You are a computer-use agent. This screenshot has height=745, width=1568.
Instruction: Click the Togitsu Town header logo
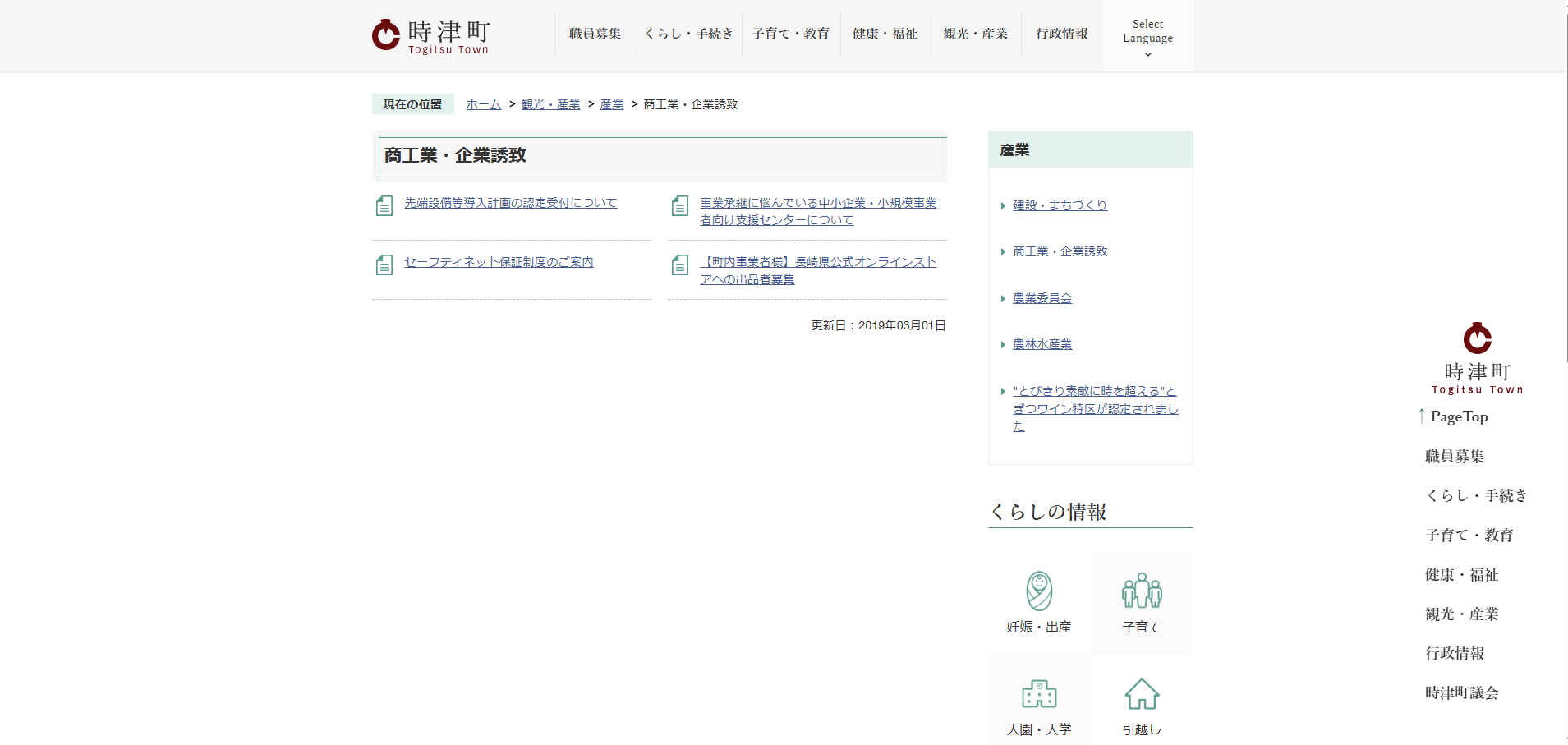[x=431, y=36]
